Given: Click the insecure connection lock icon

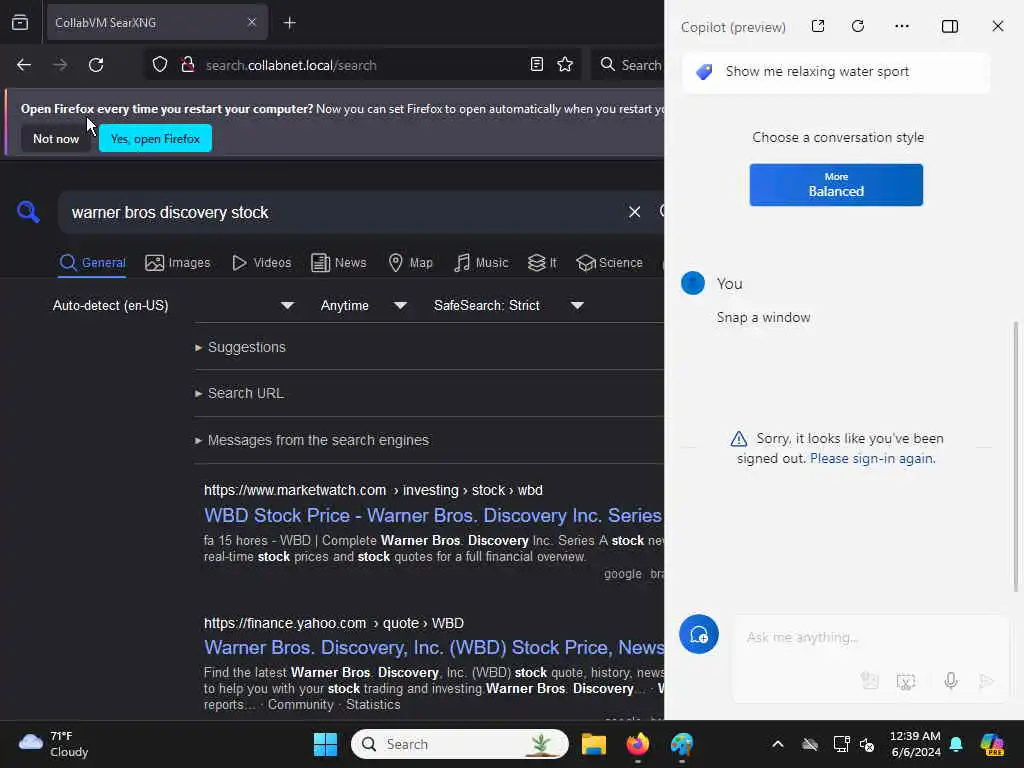Looking at the screenshot, I should point(188,65).
